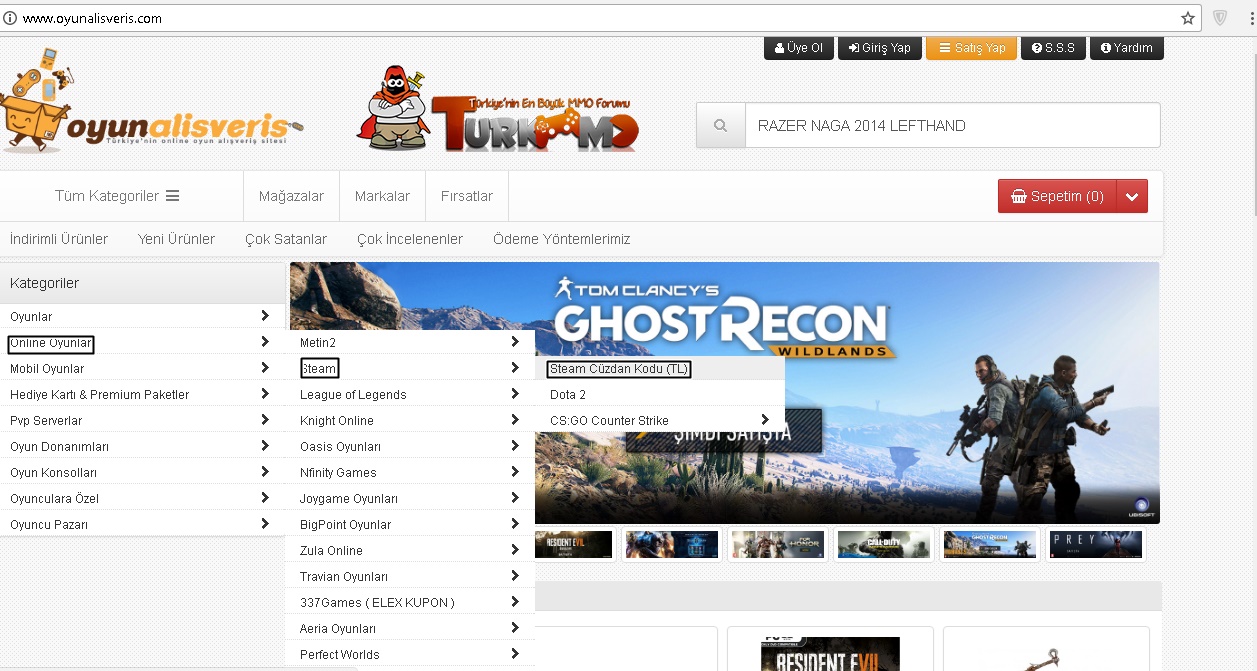
Task: Open the TurkMMO forum banner
Action: pyautogui.click(x=498, y=110)
